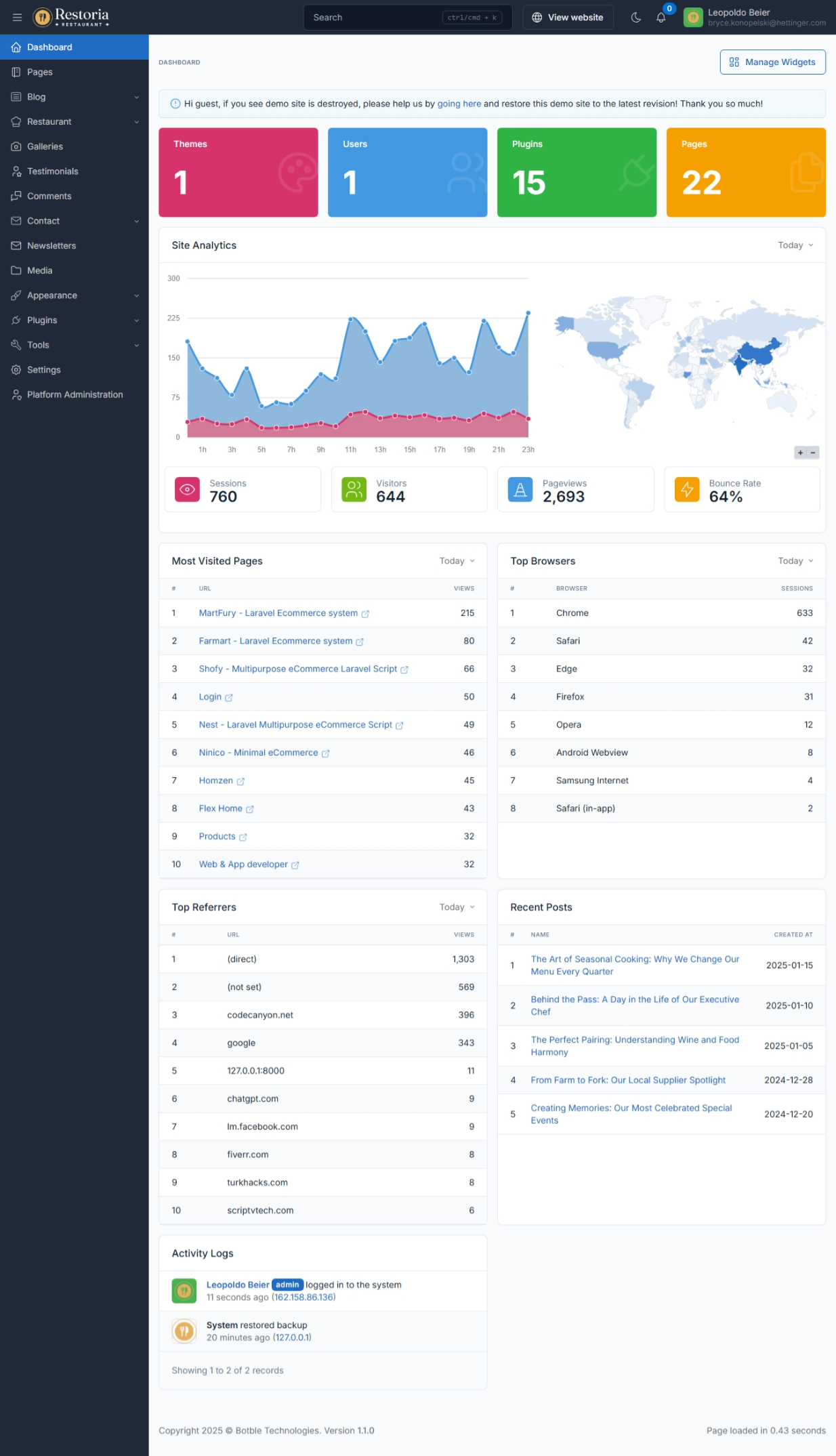Open external link icon beside Homzen
Image resolution: width=836 pixels, height=1456 pixels.
coord(241,781)
